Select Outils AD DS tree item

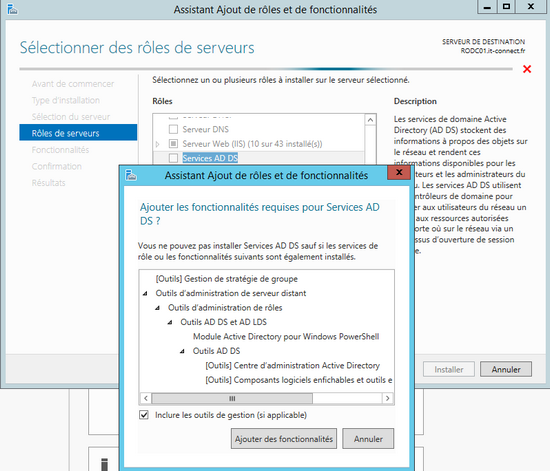[x=216, y=351]
